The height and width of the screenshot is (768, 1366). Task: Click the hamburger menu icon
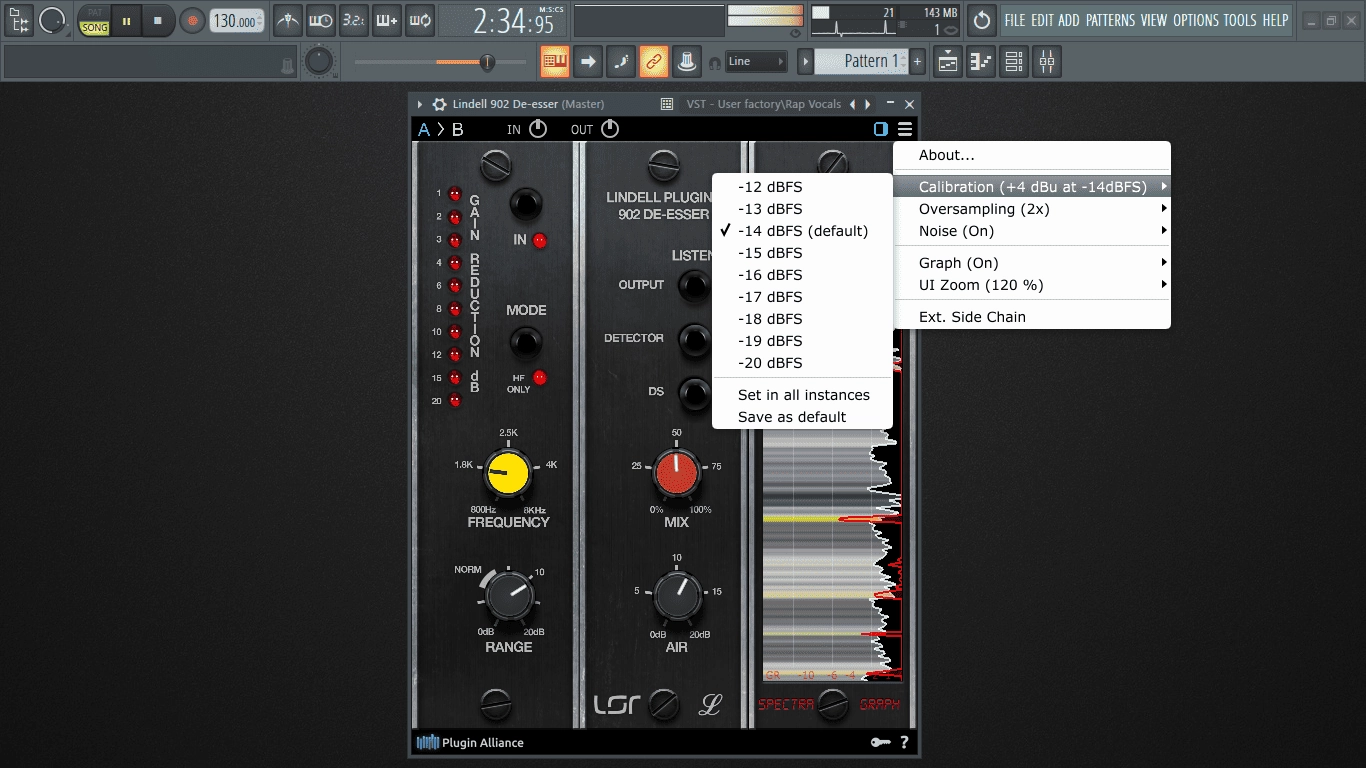tap(905, 129)
